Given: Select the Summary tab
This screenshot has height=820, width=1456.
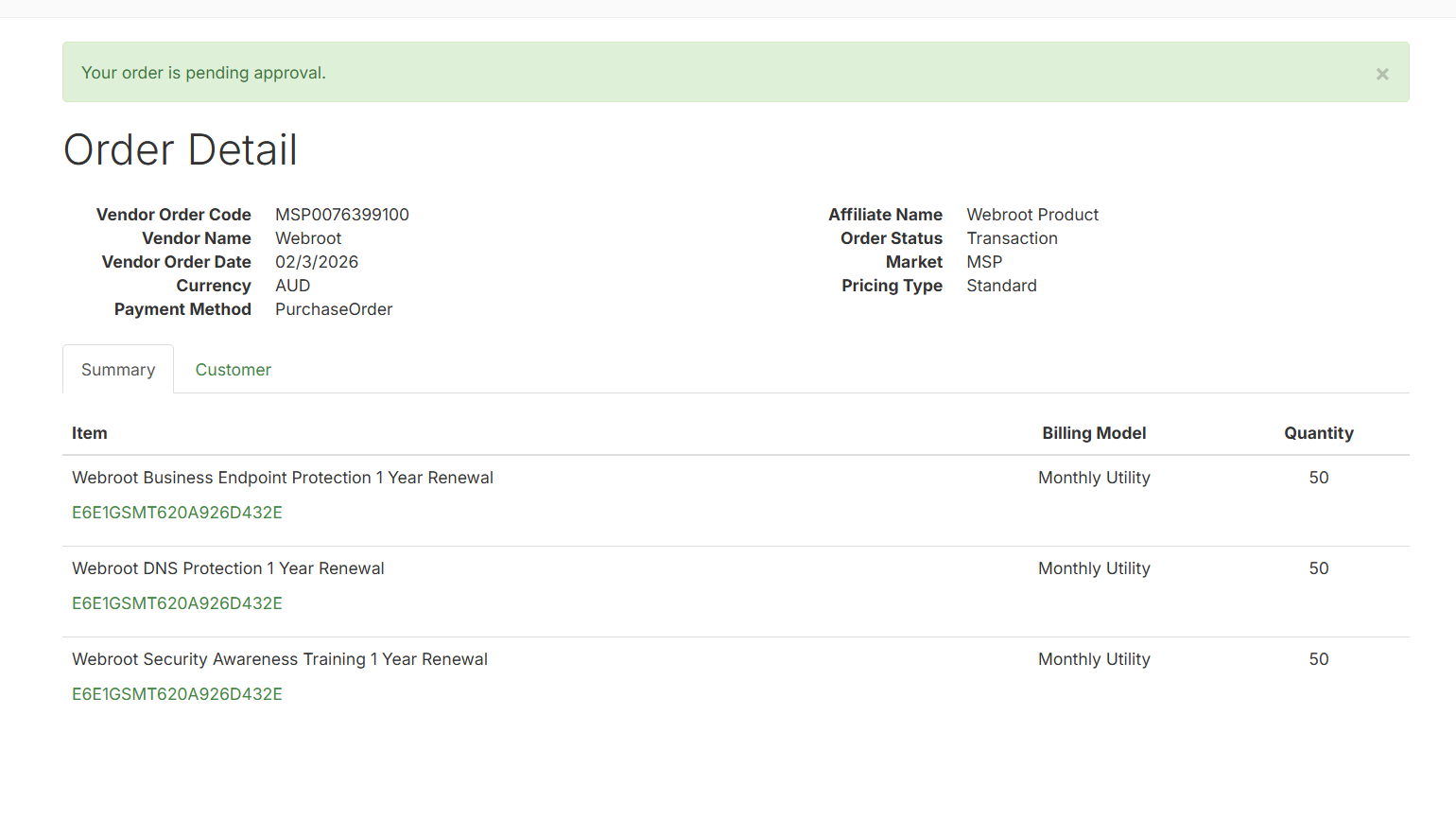Looking at the screenshot, I should 118,370.
